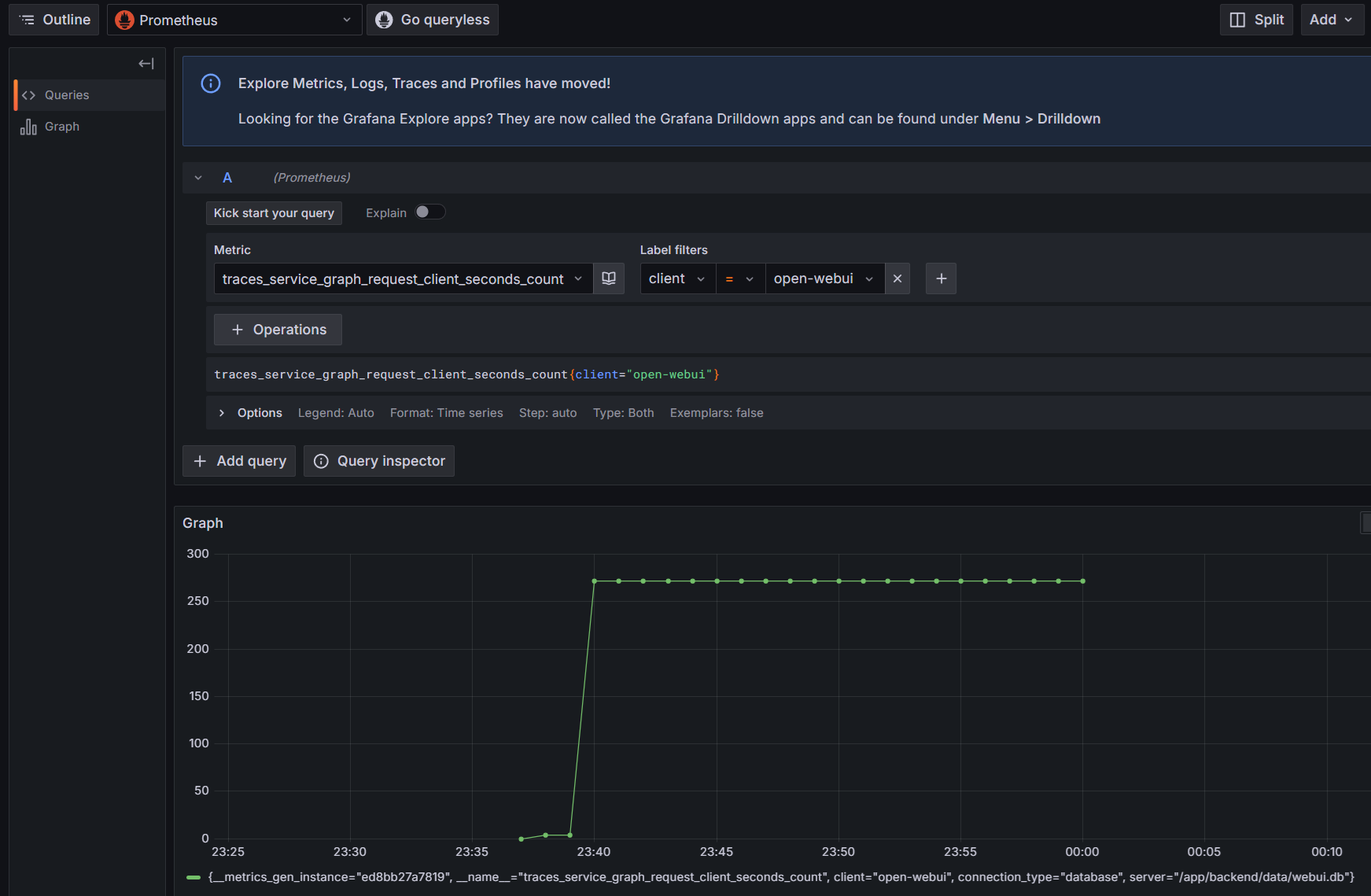Image resolution: width=1371 pixels, height=896 pixels.
Task: Click the Graph panel title
Action: coord(203,523)
